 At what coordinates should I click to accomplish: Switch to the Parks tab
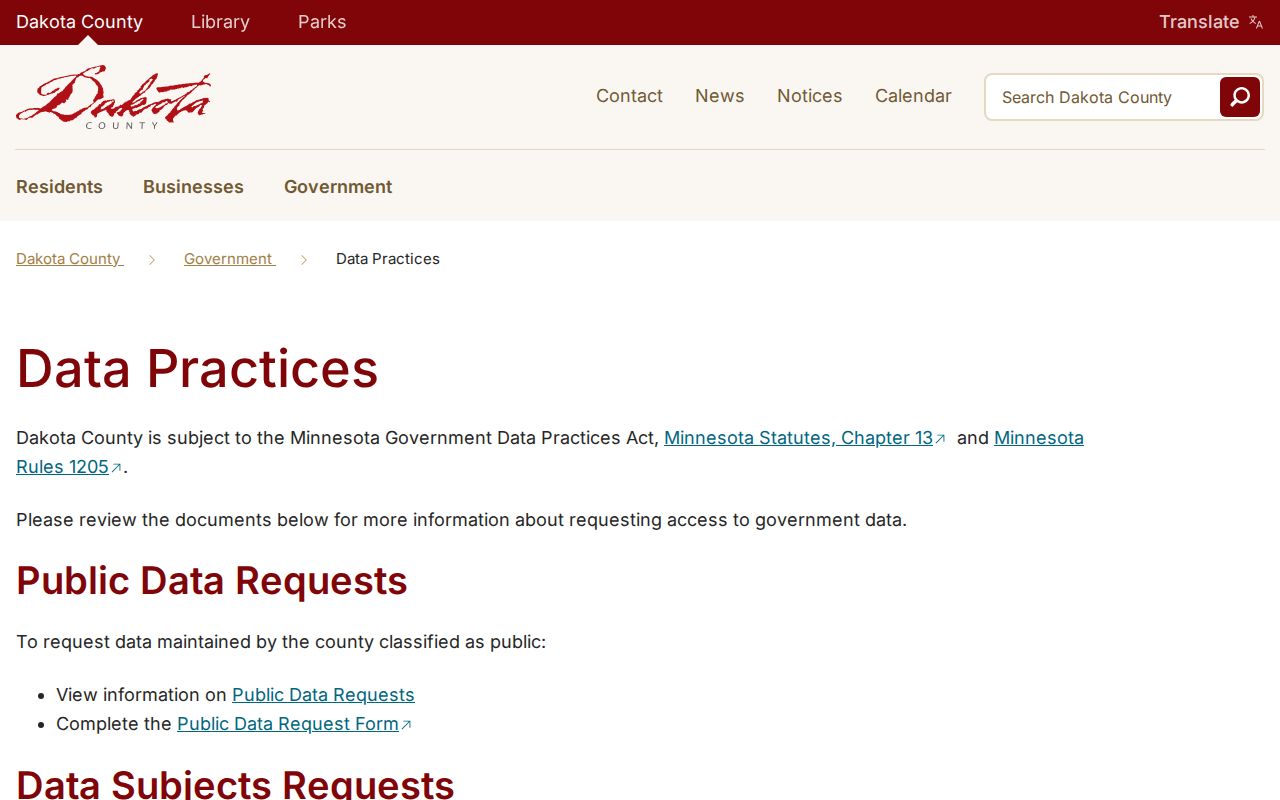[322, 22]
